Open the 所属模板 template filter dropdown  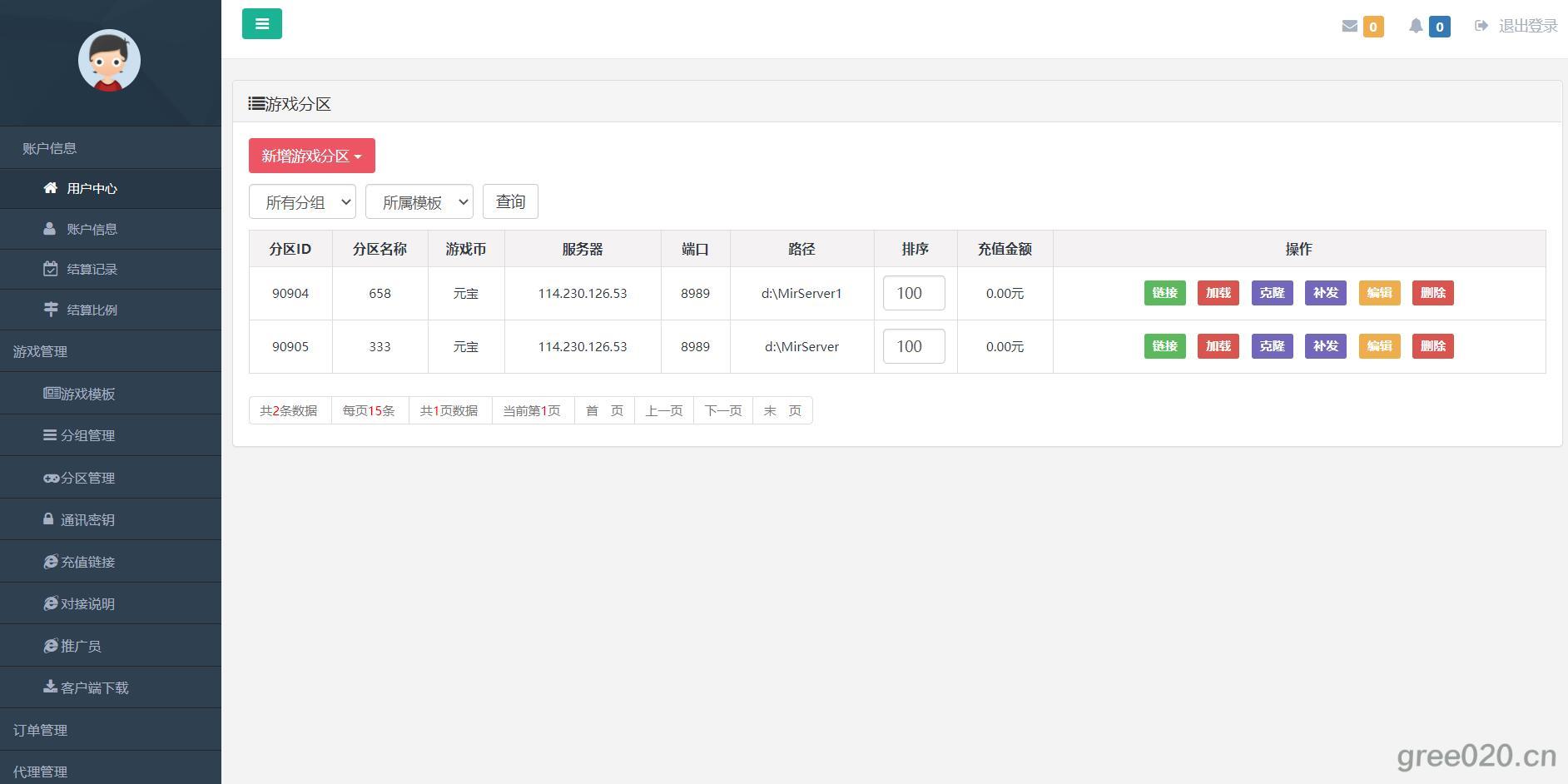coord(419,202)
